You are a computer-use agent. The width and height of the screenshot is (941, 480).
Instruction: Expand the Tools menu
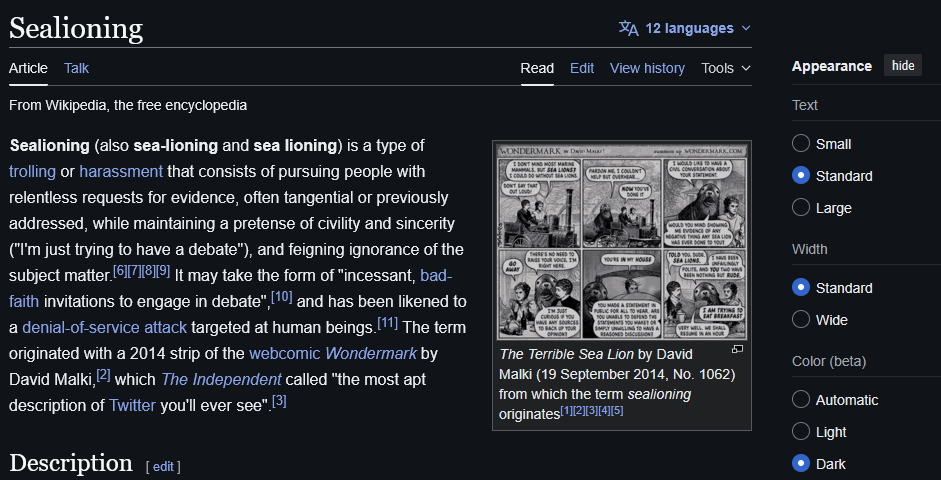726,68
